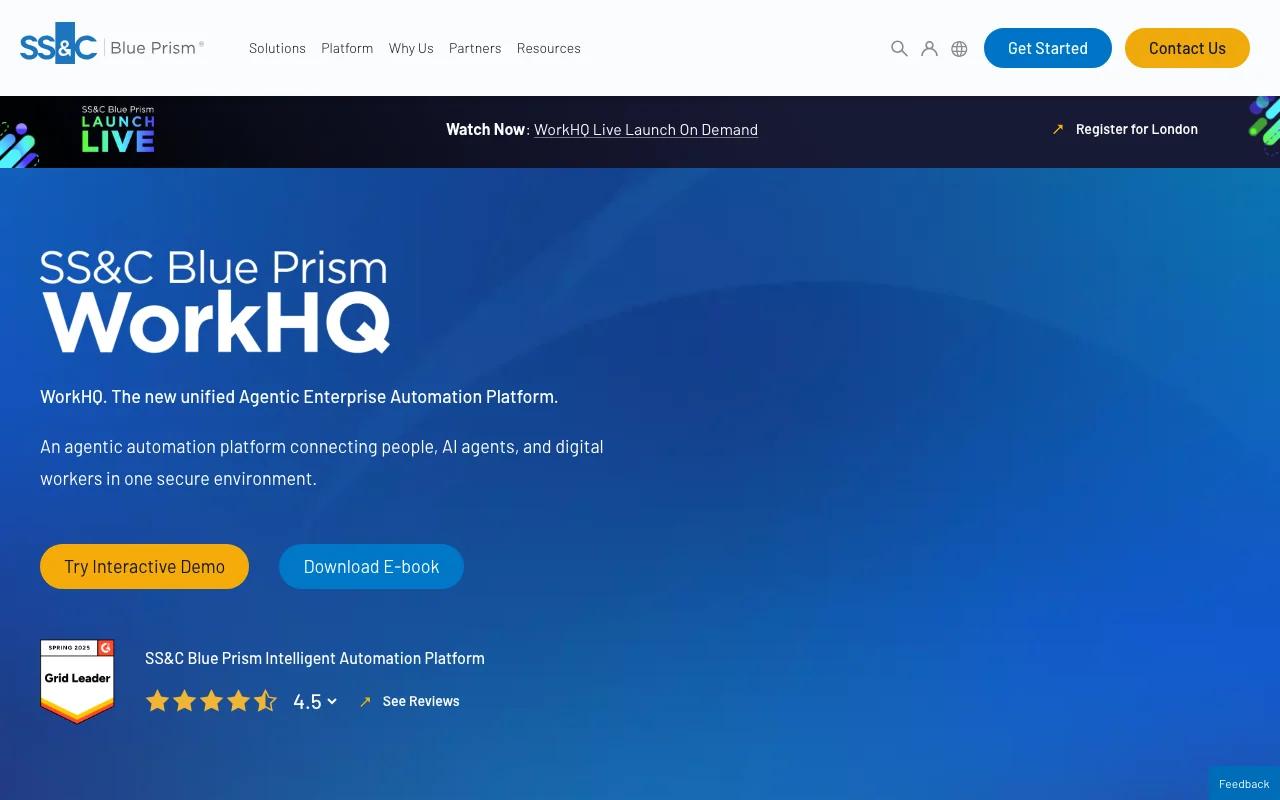Open WorkHQ Live Launch On Demand link

[x=646, y=129]
